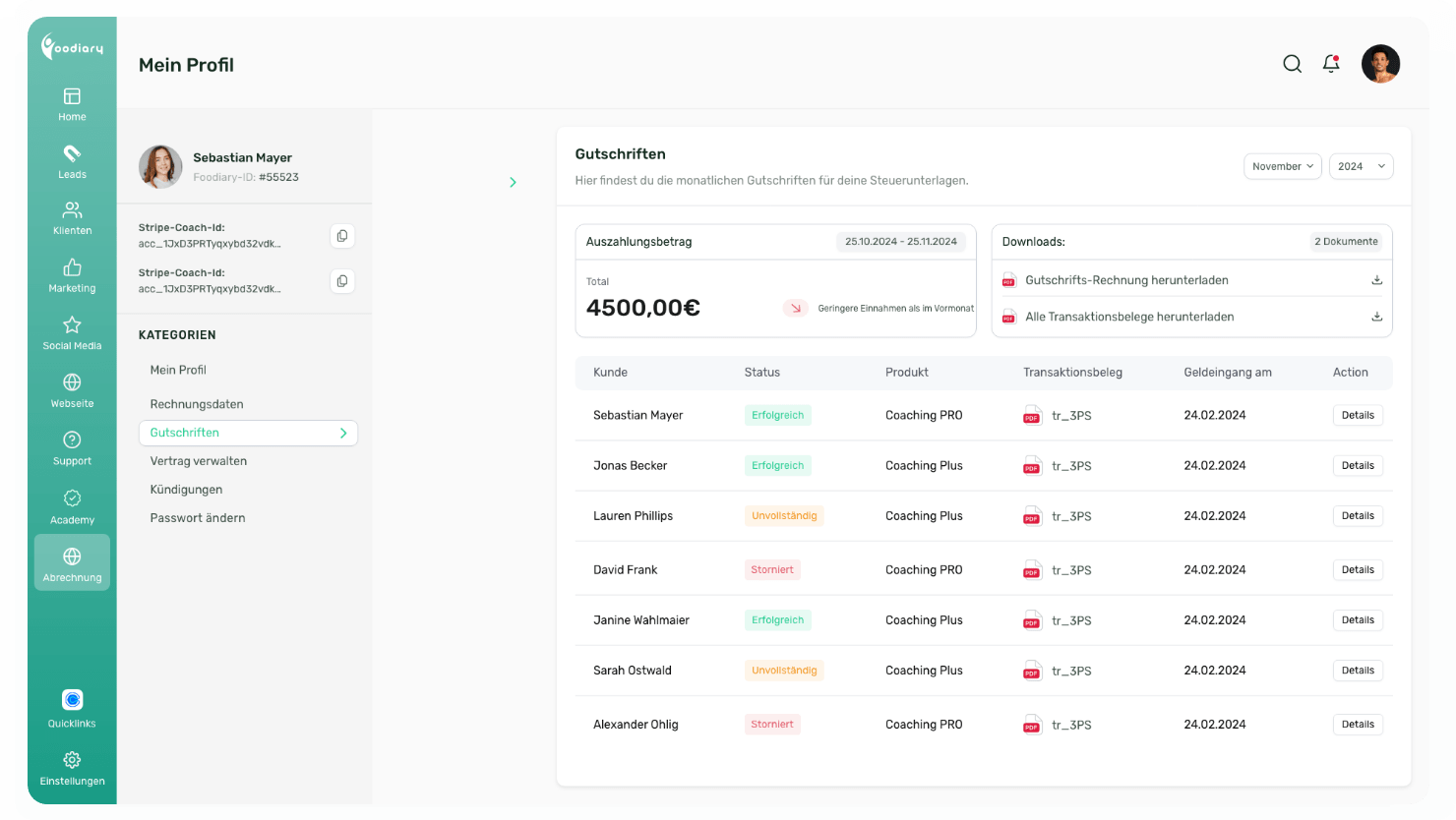Select Vertrag verwalten category
The height and width of the screenshot is (820, 1456).
[199, 461]
